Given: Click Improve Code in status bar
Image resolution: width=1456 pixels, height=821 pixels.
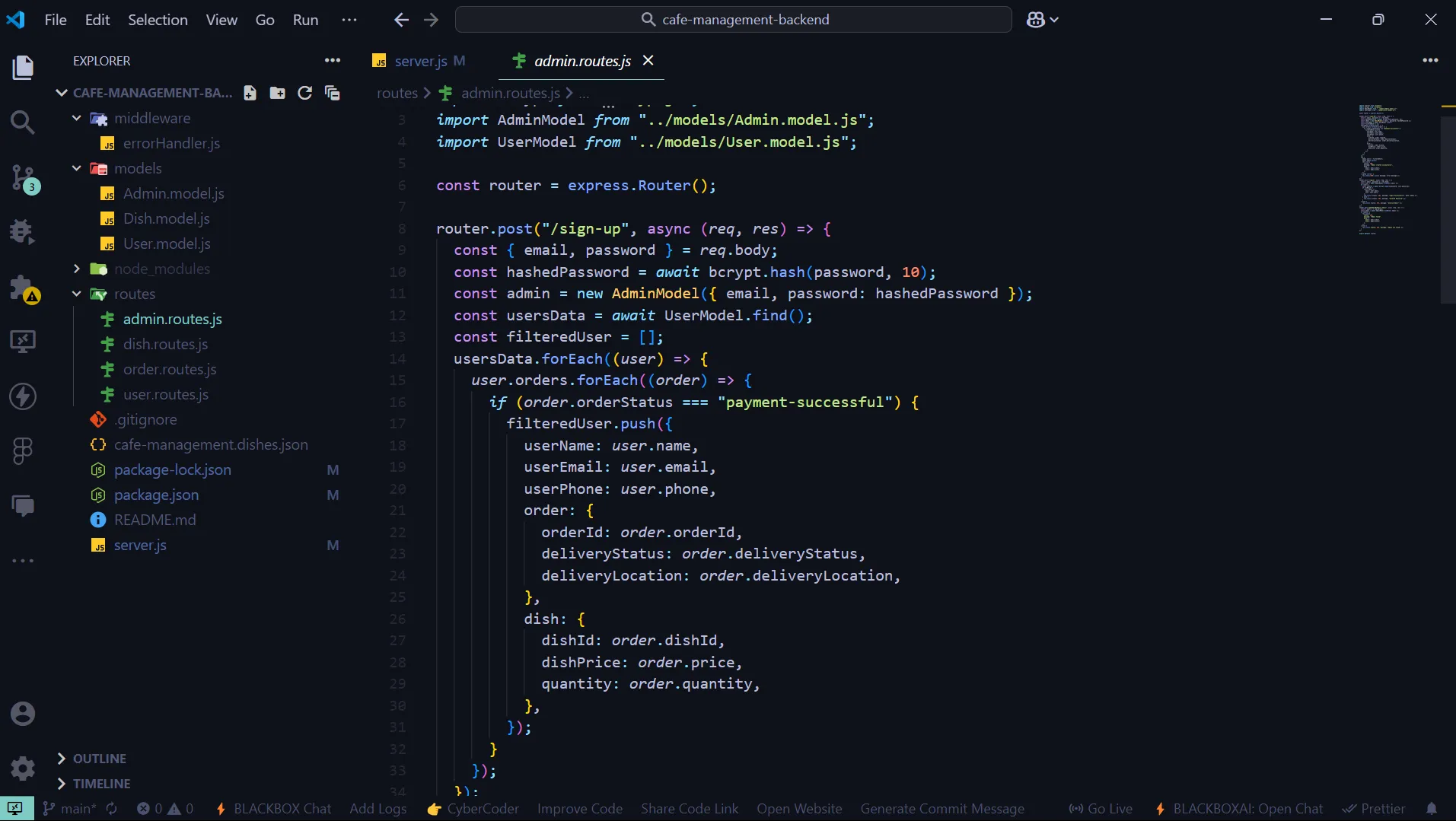Looking at the screenshot, I should coord(580,809).
